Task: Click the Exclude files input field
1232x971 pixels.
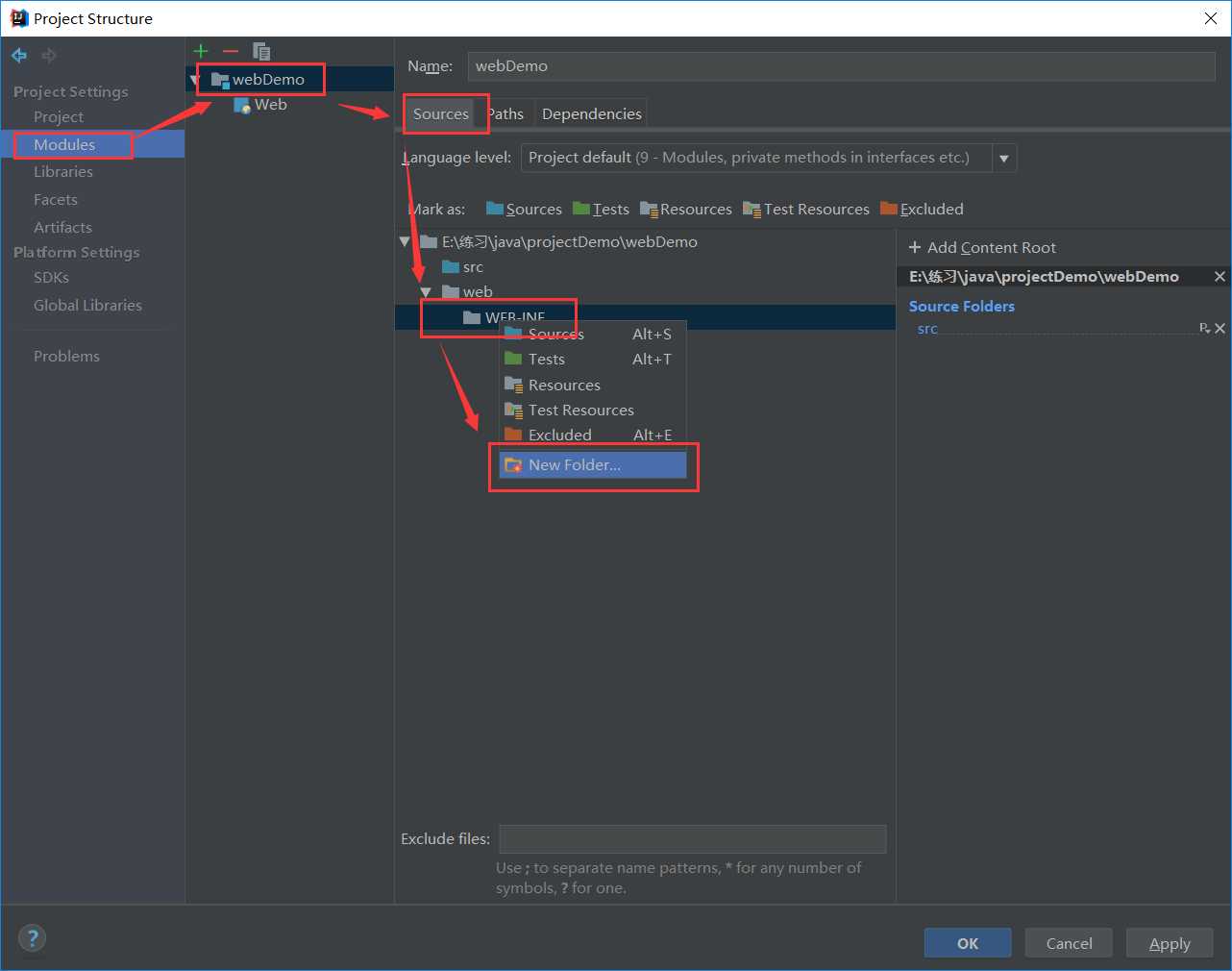Action: coord(693,839)
